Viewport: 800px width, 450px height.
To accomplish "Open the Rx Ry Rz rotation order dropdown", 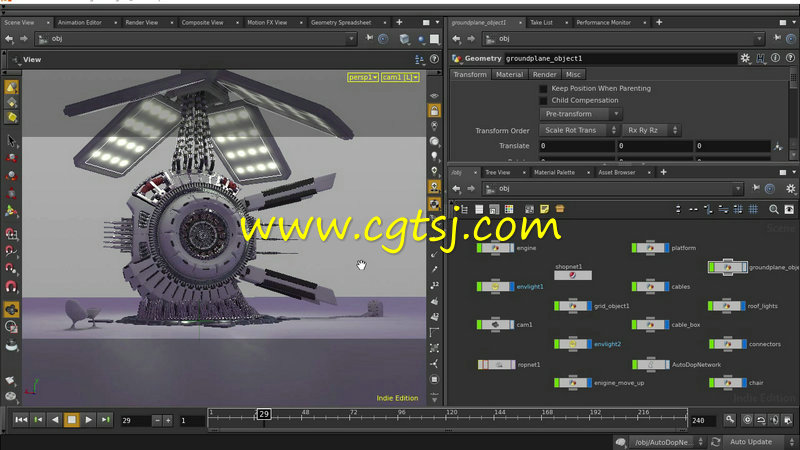I will coord(651,130).
